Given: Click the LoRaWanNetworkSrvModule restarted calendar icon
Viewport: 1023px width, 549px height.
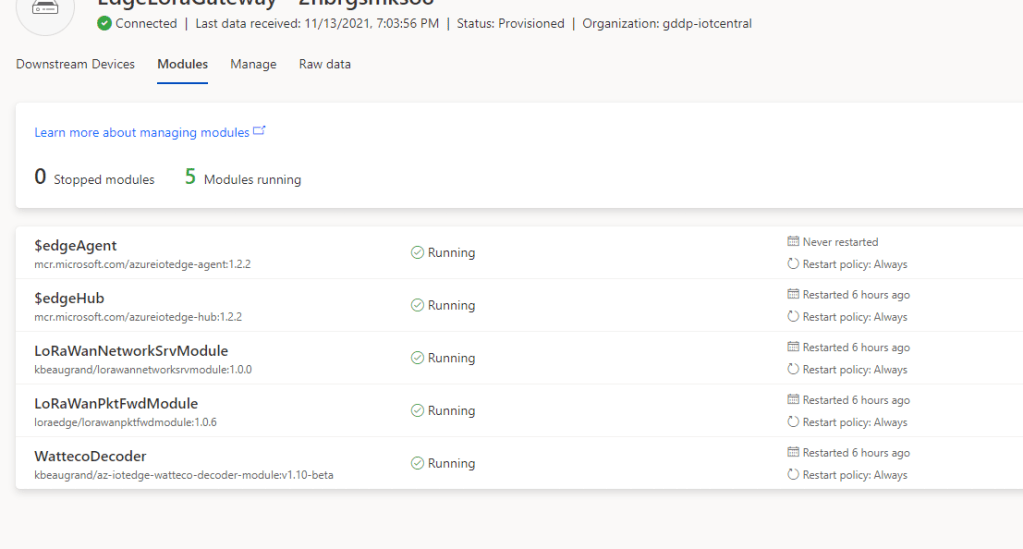Looking at the screenshot, I should [793, 347].
